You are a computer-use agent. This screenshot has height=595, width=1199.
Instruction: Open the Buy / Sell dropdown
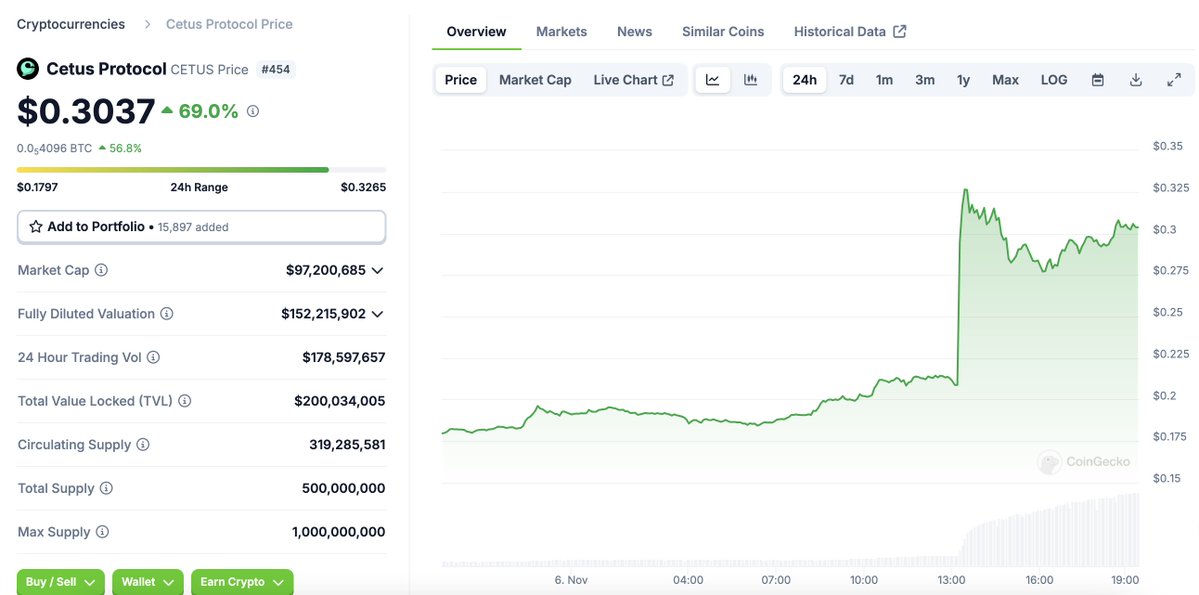60,582
